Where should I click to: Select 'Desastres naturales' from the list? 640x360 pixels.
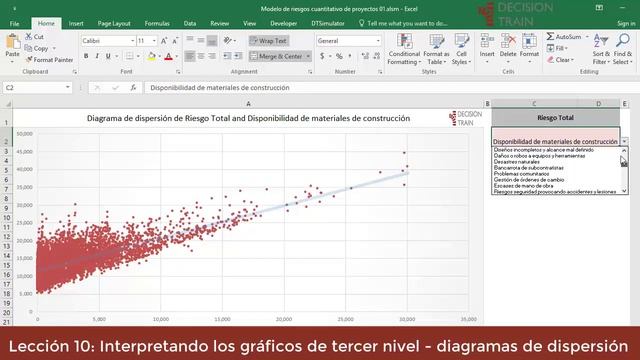coord(516,162)
